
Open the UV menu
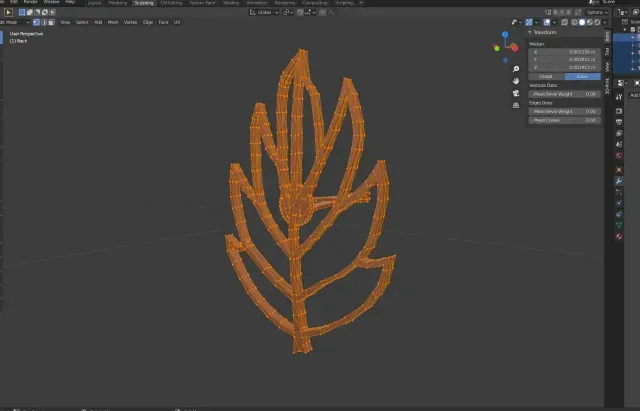[x=177, y=22]
